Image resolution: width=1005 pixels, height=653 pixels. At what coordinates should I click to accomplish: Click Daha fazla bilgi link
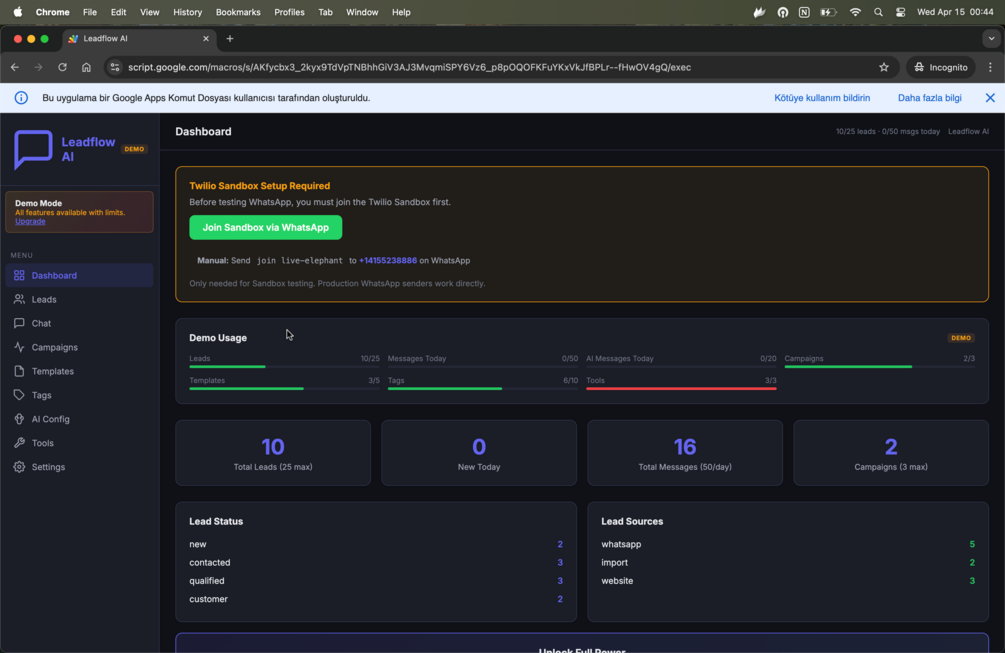point(929,98)
